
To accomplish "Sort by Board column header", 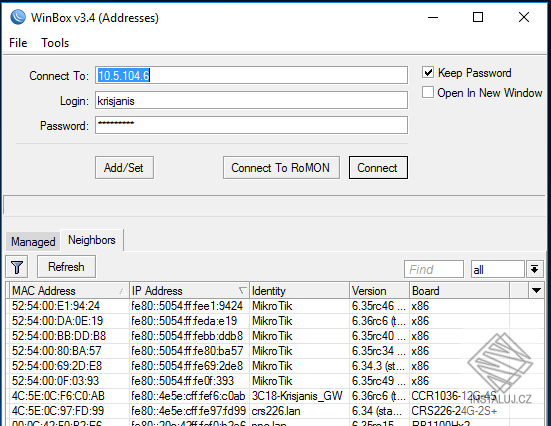I will (x=459, y=291).
